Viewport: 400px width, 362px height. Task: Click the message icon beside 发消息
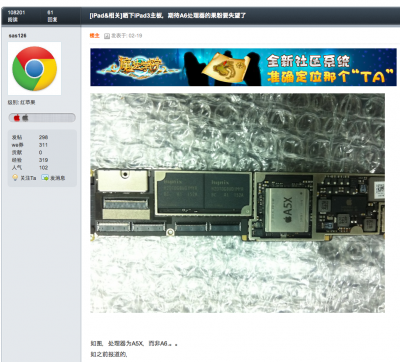coord(45,178)
